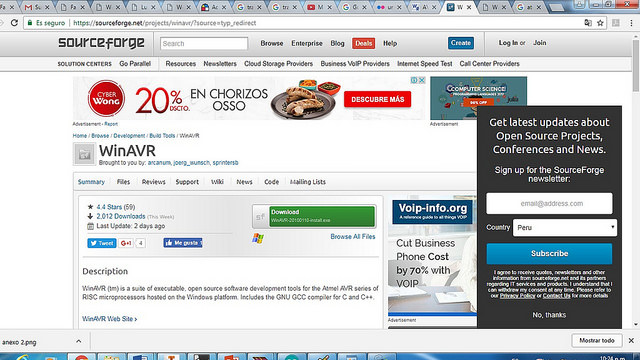The image size is (640, 360).
Task: Click the SourceForge search box
Action: (x=204, y=43)
